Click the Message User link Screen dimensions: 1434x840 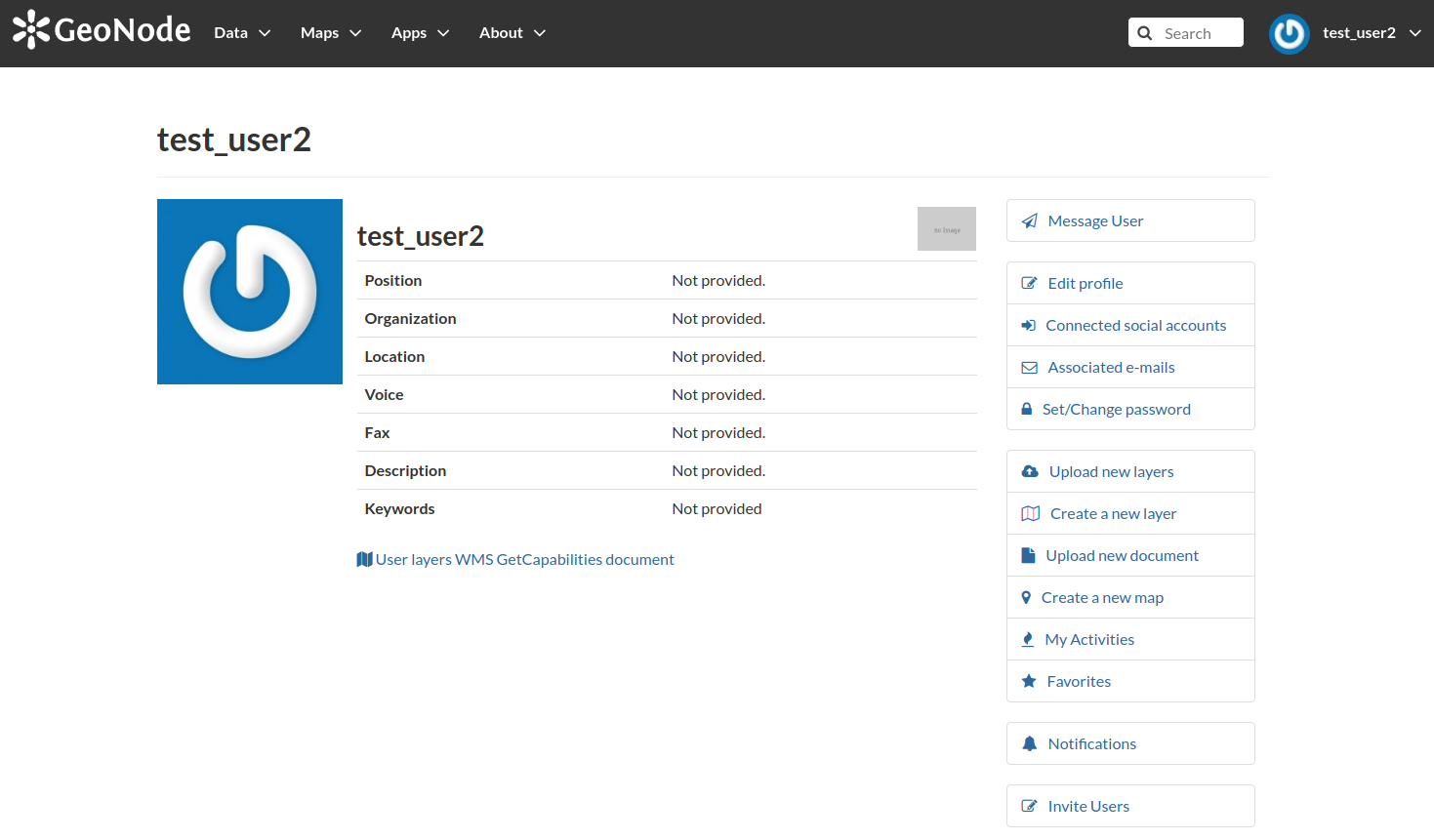tap(1130, 220)
